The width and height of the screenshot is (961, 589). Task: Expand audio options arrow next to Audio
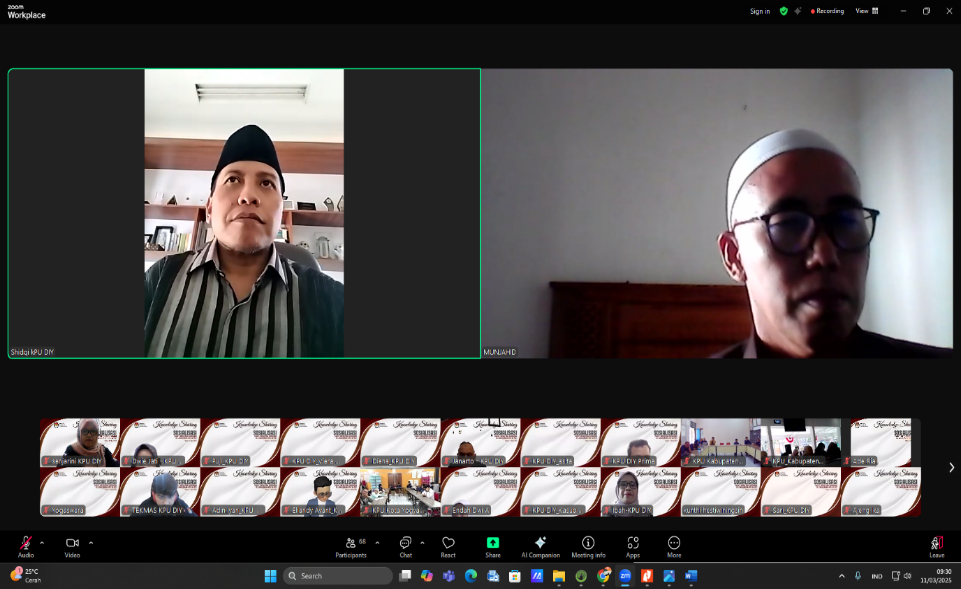click(42, 543)
